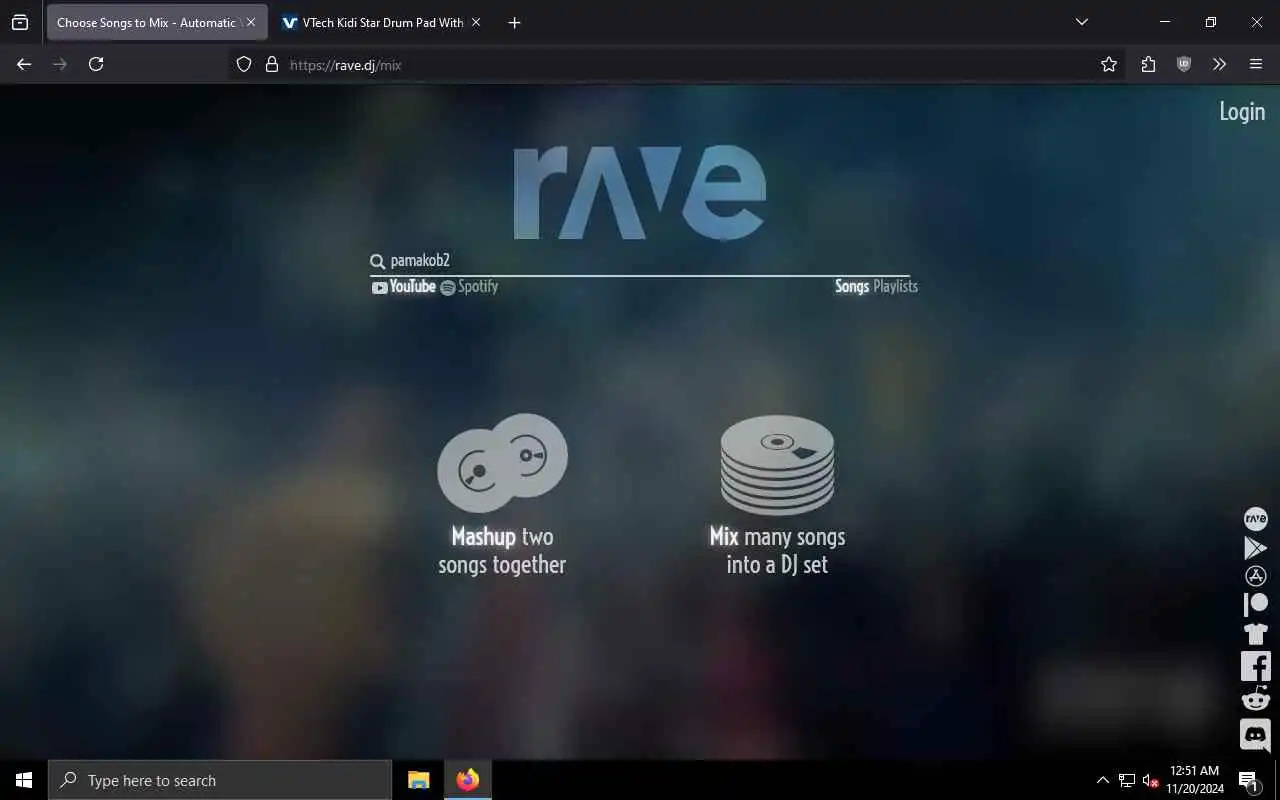Open the Rave app link in sidebar

click(x=1255, y=519)
